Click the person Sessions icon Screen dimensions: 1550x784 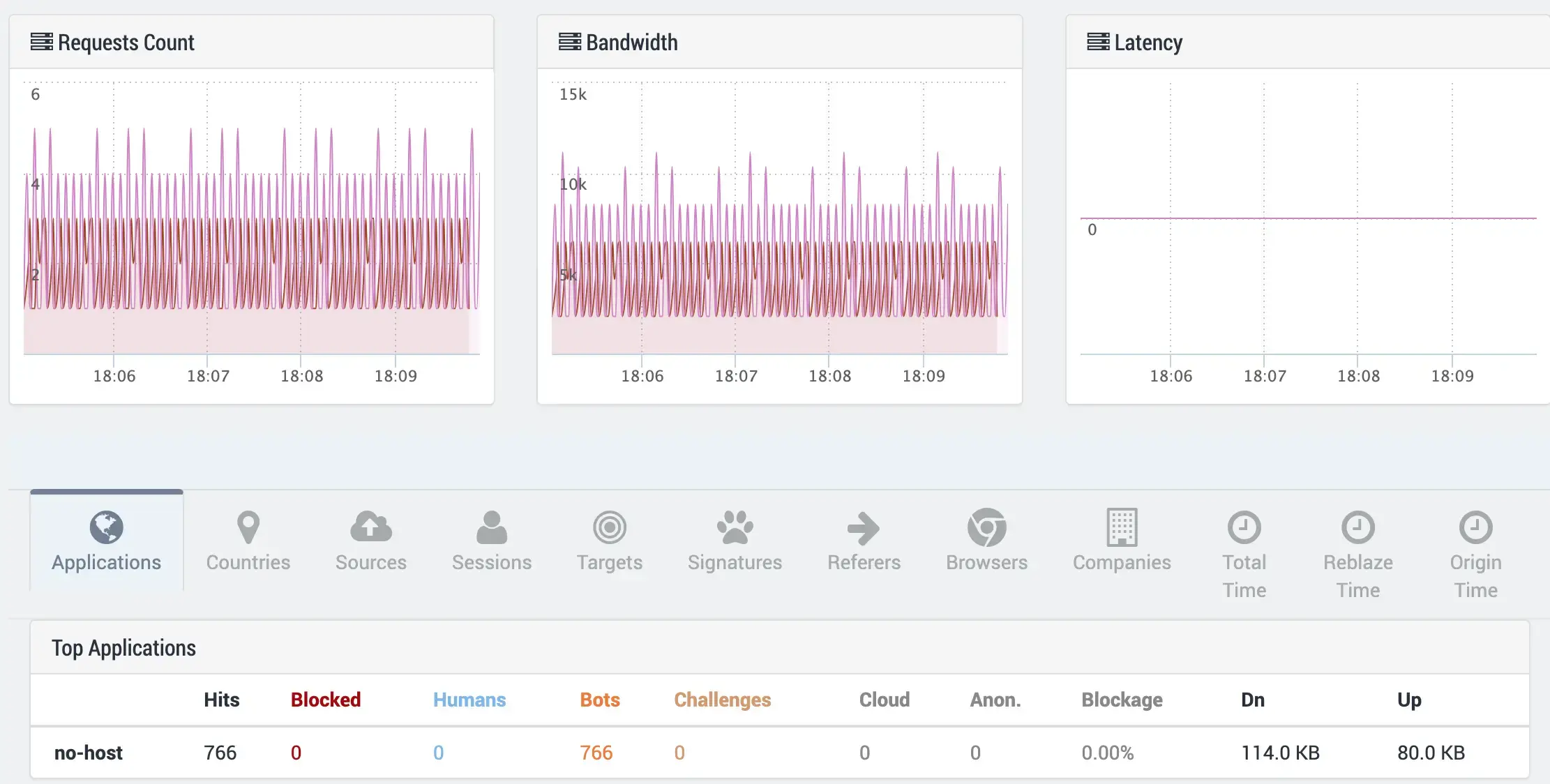492,527
